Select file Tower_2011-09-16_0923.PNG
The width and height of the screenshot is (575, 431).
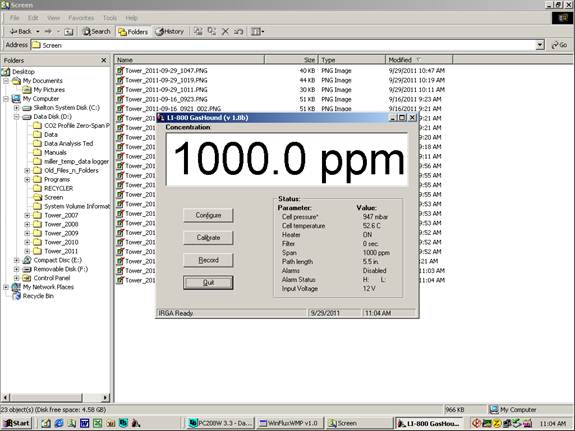[x=166, y=99]
